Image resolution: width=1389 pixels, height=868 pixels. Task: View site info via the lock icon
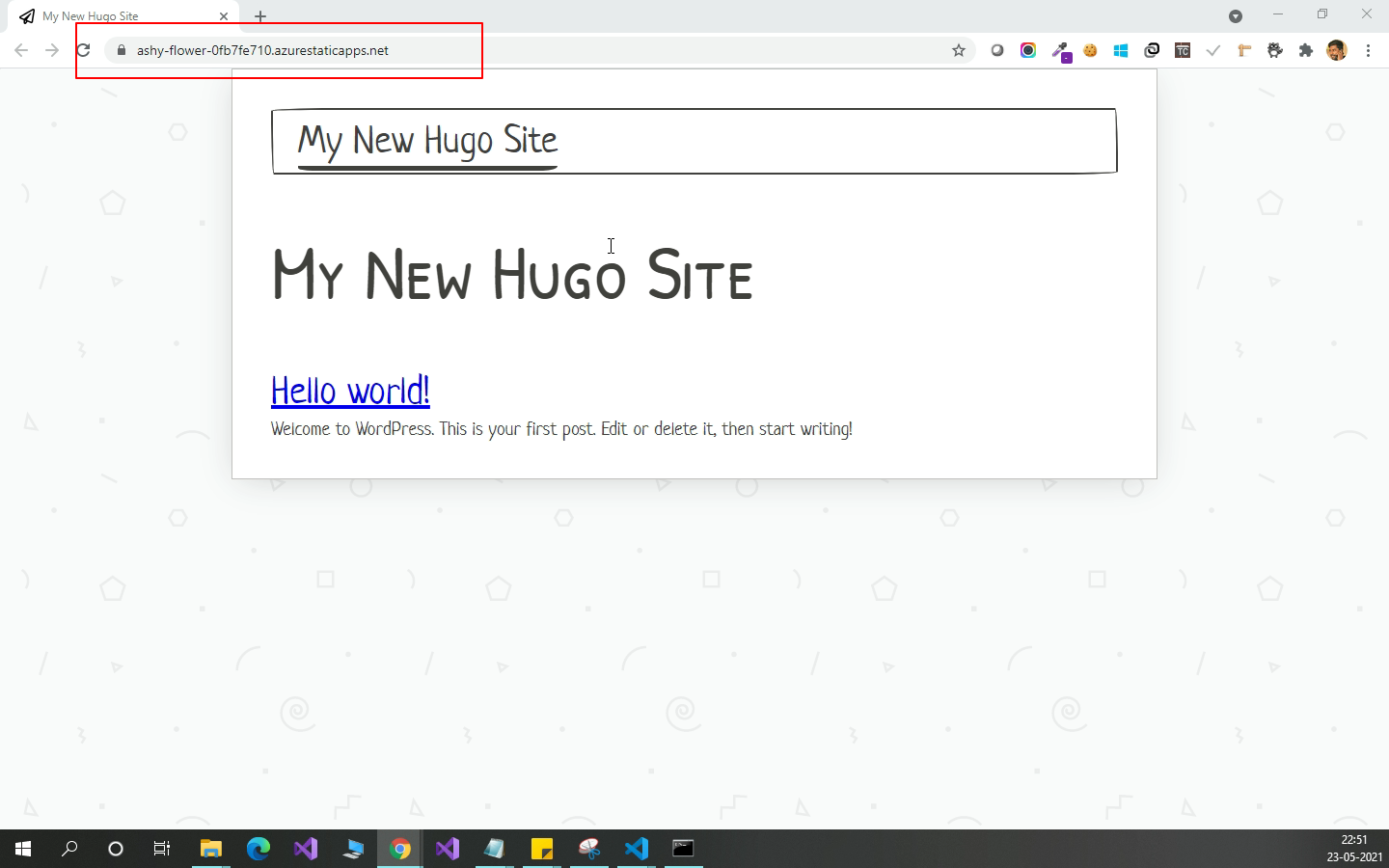(x=121, y=50)
